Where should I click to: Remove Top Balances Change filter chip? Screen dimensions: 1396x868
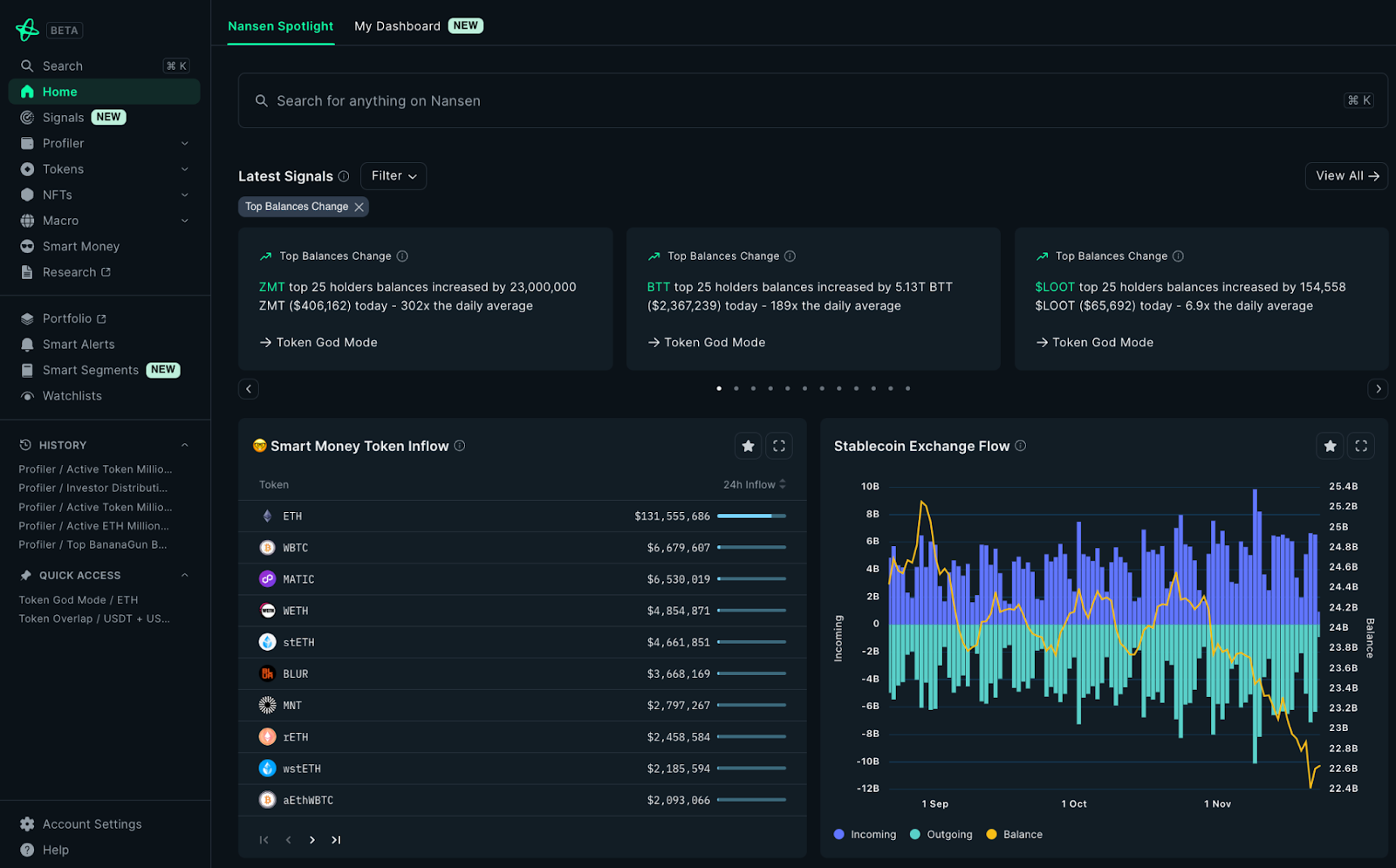(359, 207)
